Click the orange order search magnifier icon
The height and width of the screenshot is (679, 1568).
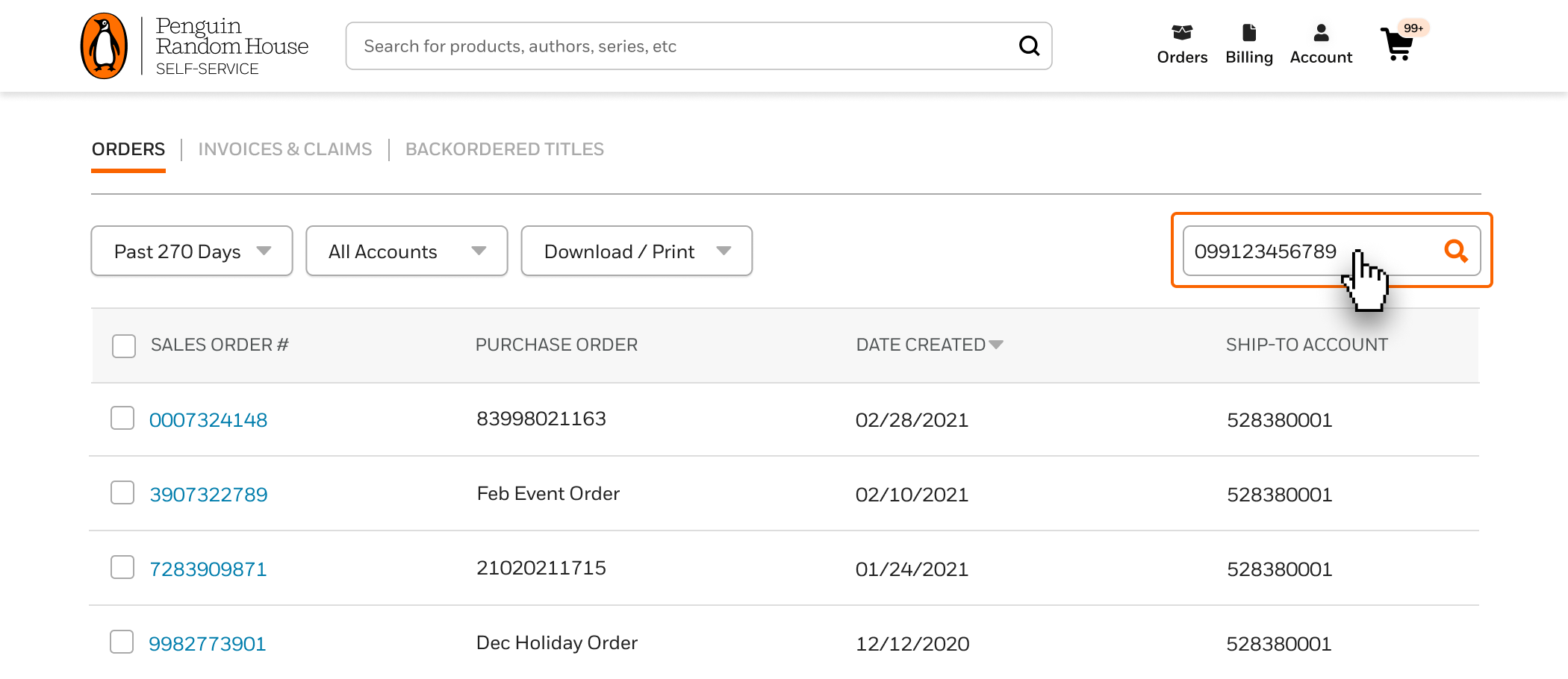coord(1455,251)
